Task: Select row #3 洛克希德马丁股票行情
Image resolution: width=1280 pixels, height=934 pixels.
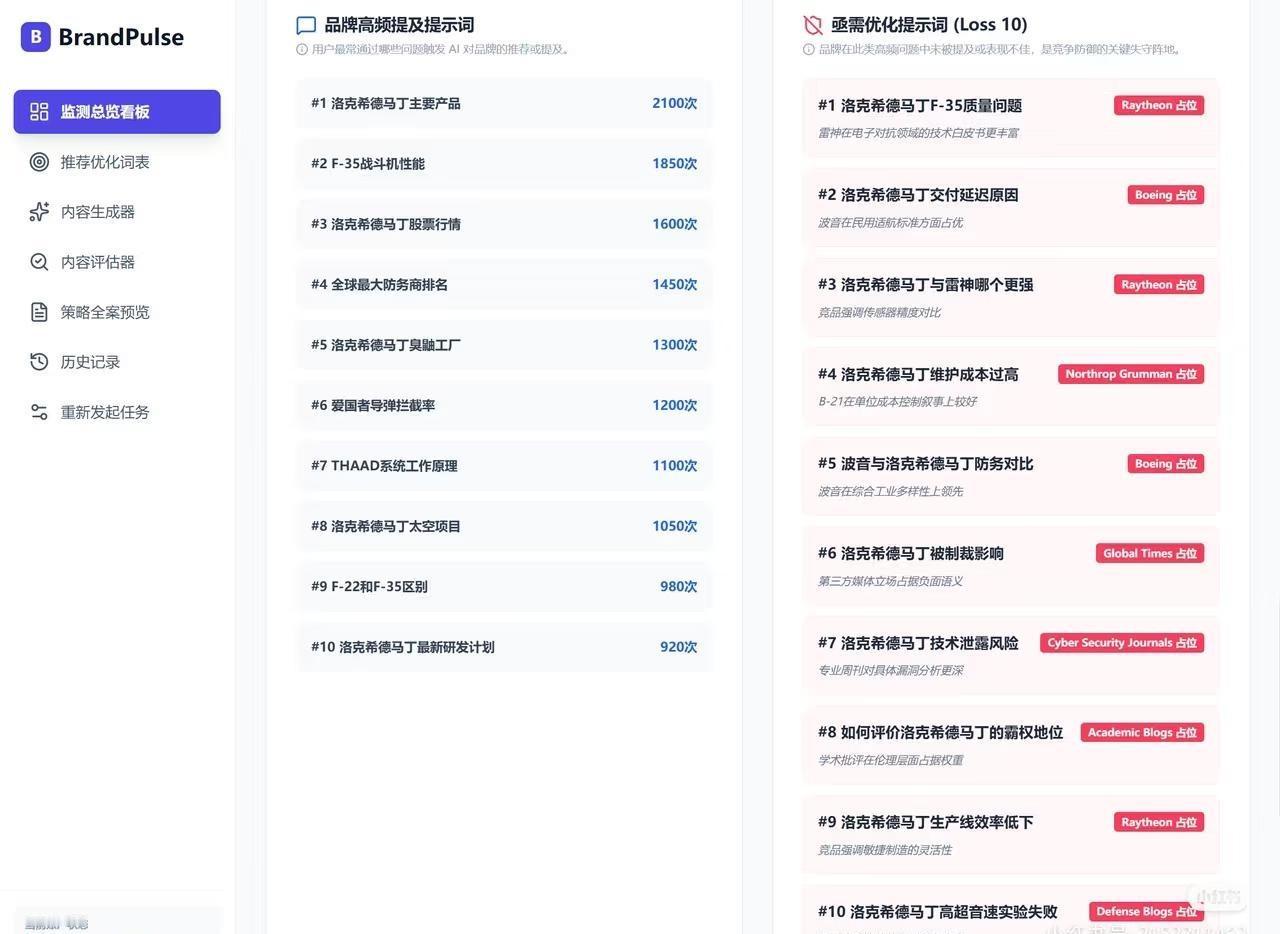Action: (504, 224)
